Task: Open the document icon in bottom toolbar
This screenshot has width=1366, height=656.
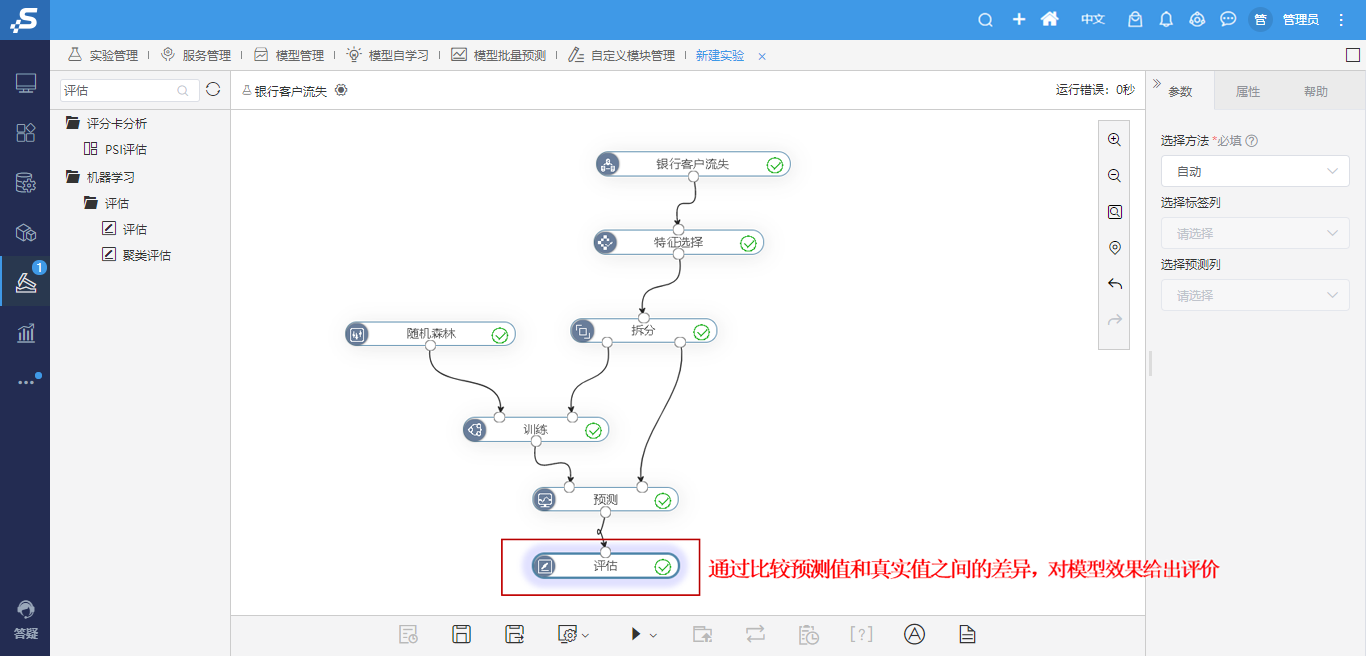Action: [967, 634]
